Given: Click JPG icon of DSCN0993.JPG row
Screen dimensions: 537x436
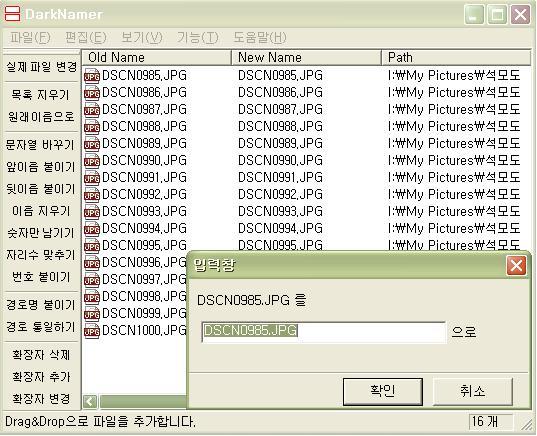Looking at the screenshot, I should tap(92, 212).
